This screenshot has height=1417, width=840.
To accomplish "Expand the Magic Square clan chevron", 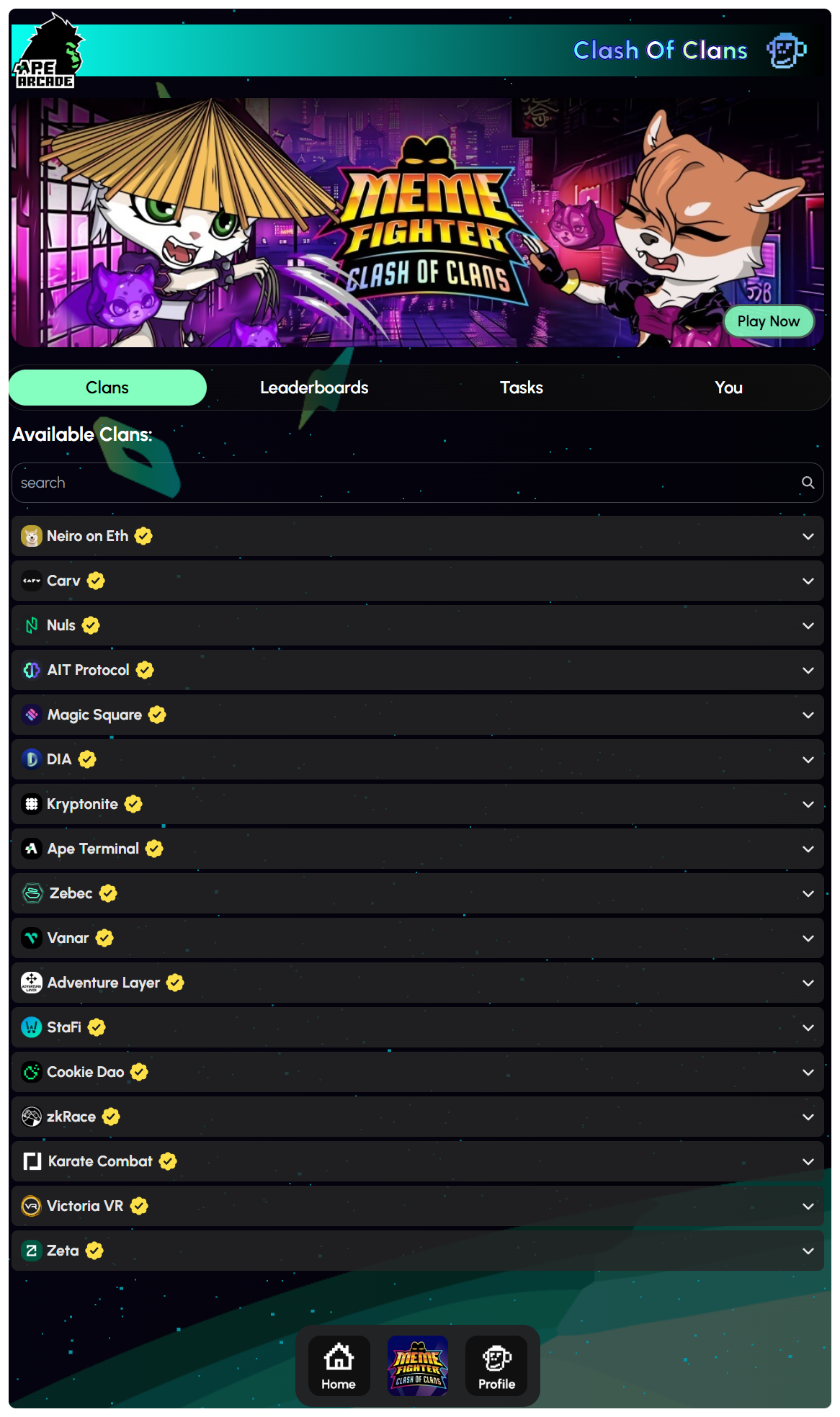I will 808,715.
